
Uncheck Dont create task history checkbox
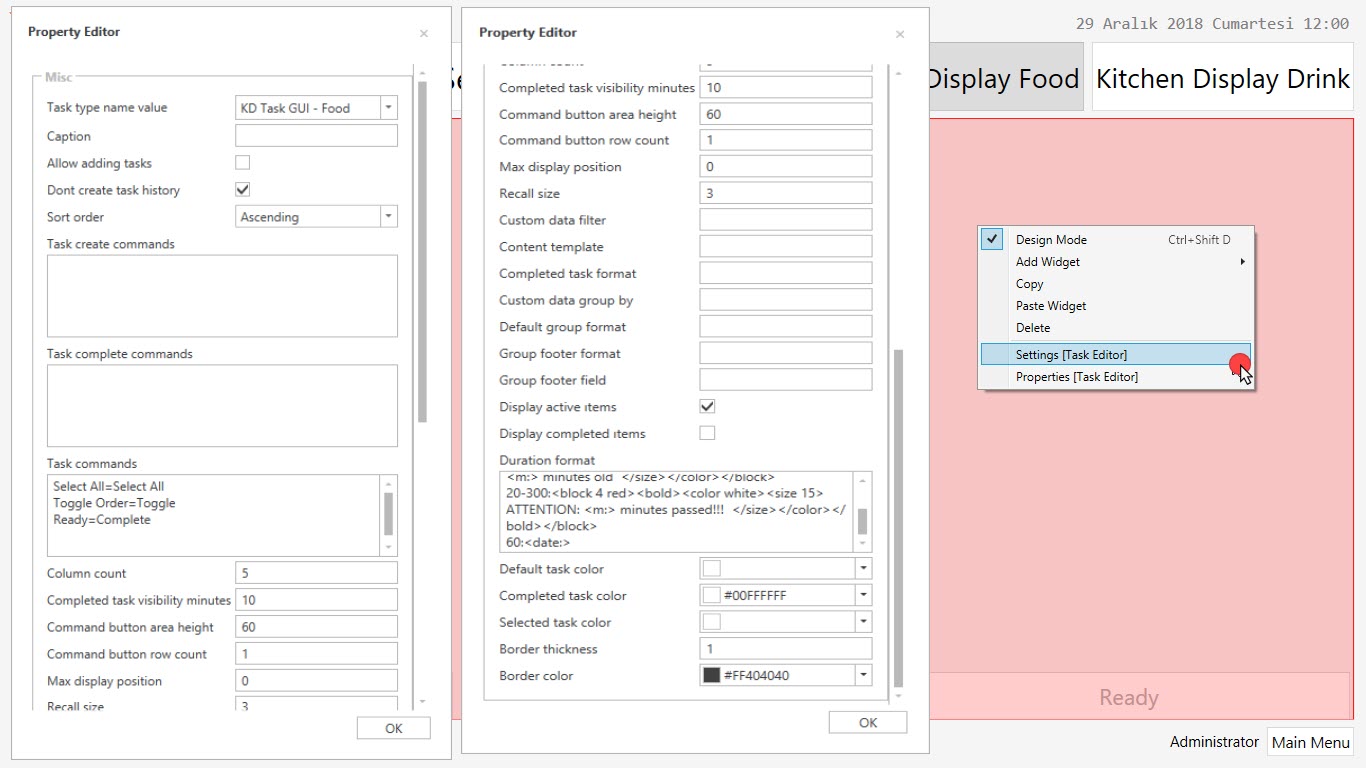coord(242,190)
